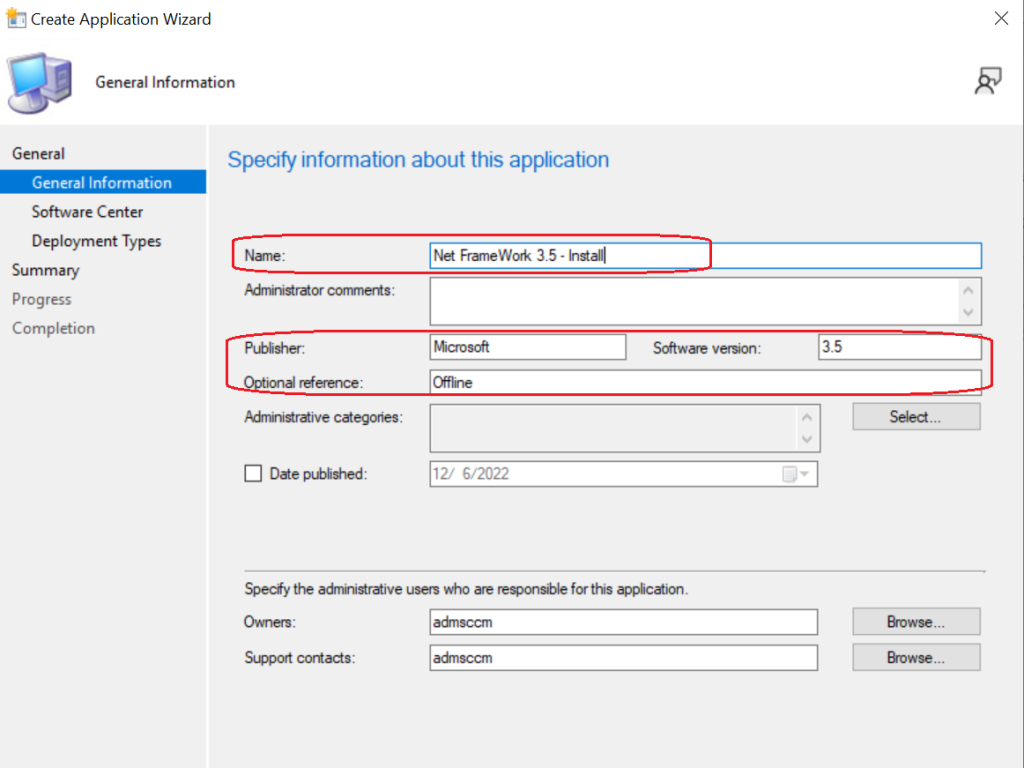Image resolution: width=1024 pixels, height=768 pixels.
Task: Click the Optional reference field
Action: (x=705, y=383)
